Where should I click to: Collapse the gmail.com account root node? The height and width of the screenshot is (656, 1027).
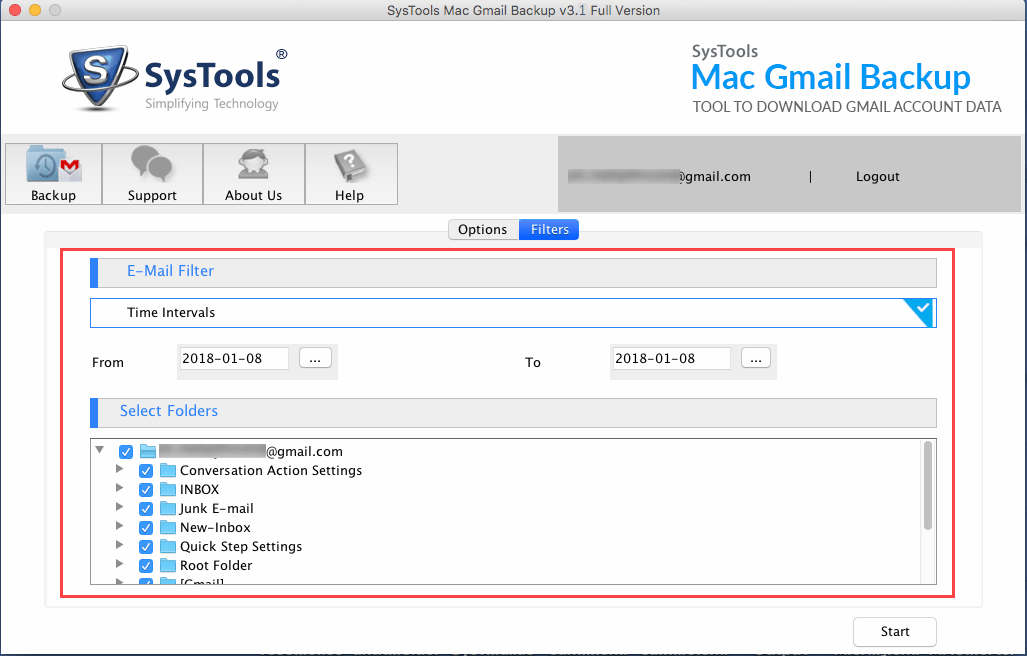pyautogui.click(x=100, y=451)
